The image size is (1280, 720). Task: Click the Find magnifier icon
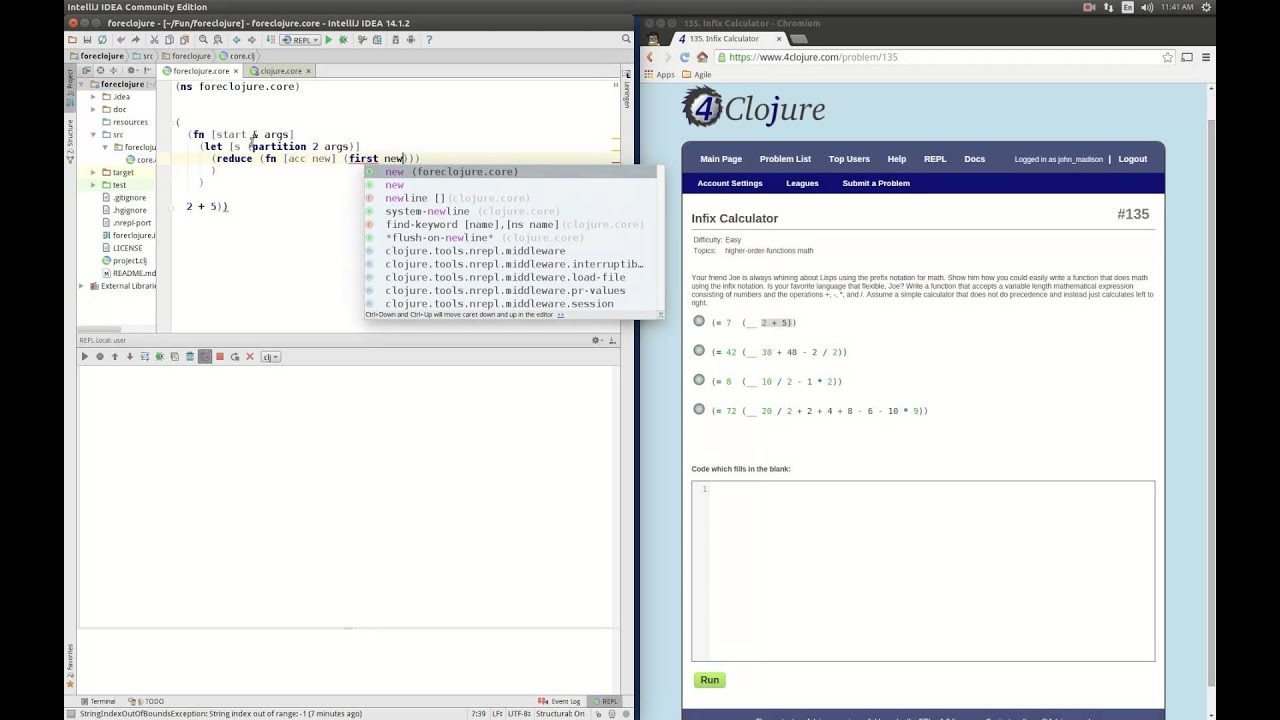pos(203,40)
